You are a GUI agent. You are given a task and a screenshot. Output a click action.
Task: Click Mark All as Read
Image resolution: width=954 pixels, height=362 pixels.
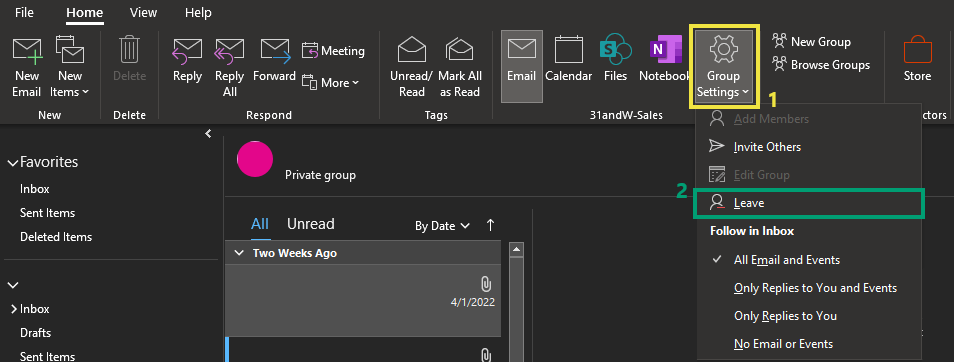460,67
